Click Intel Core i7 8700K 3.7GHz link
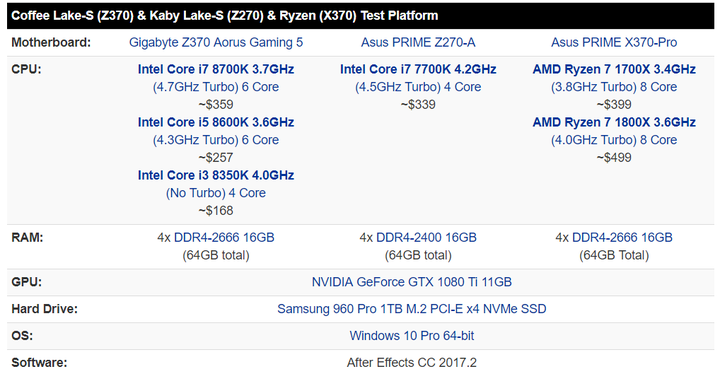Screen dimensions: 720x386 tap(216, 69)
